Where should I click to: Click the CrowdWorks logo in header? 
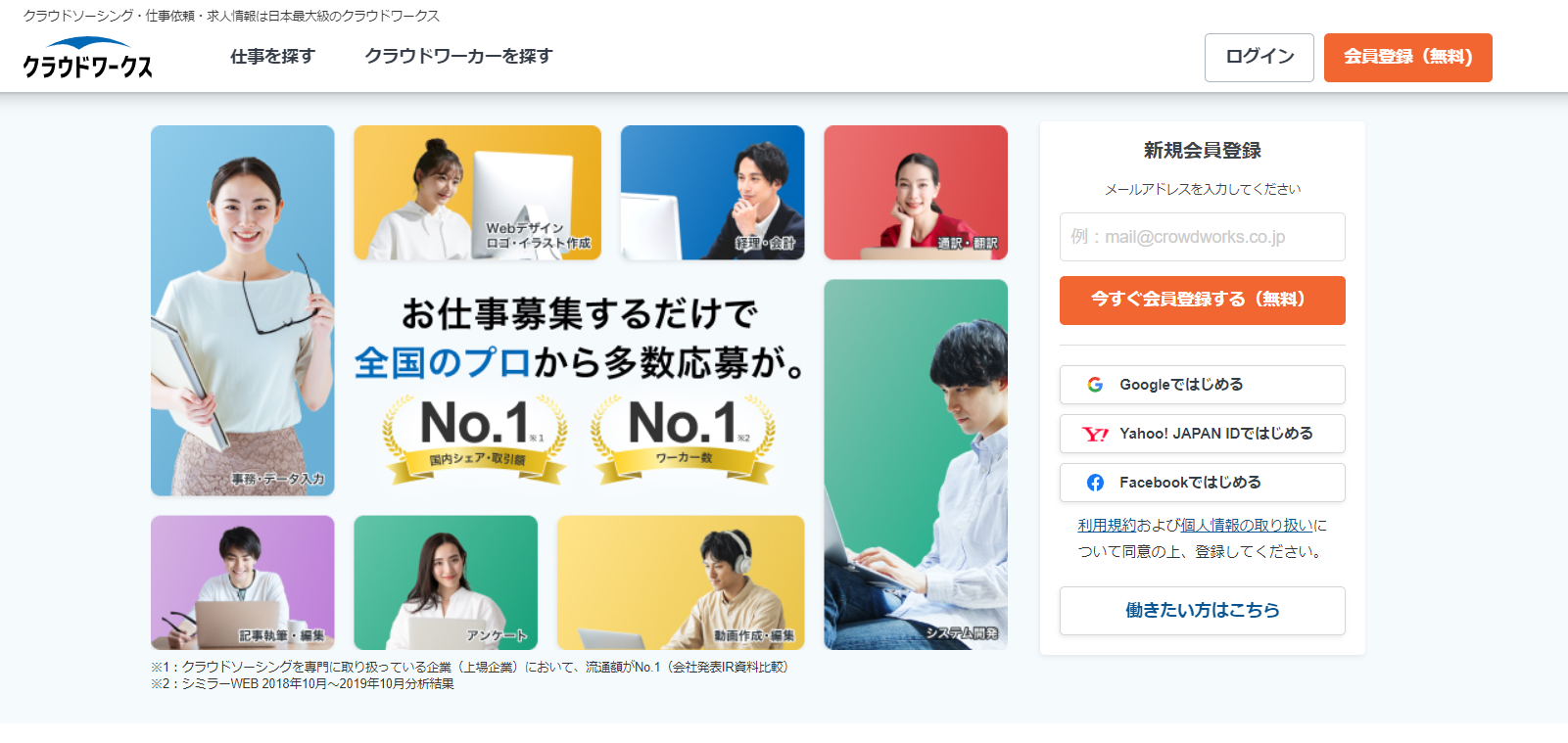pyautogui.click(x=88, y=58)
